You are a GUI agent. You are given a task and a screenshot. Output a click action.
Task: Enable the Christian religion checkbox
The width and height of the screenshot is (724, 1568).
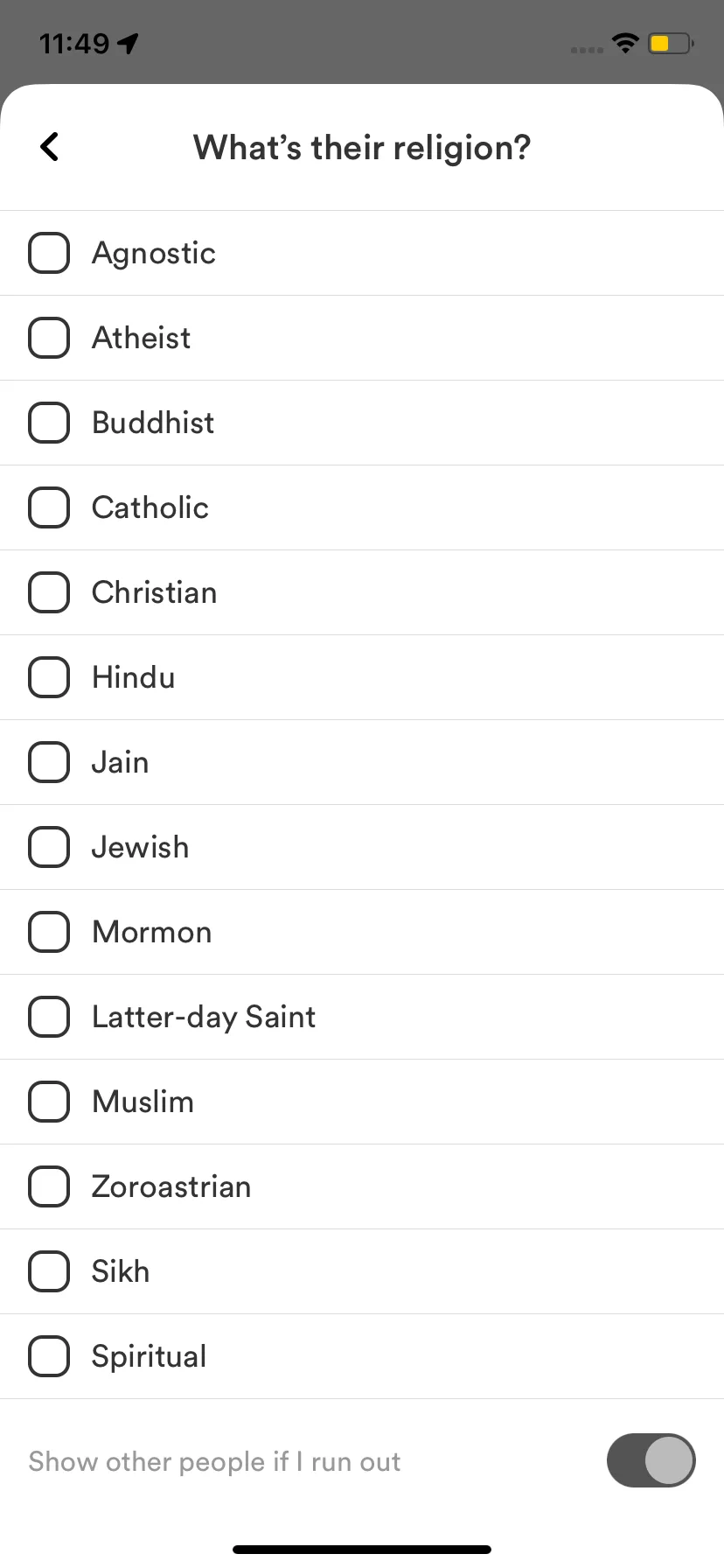pyautogui.click(x=49, y=592)
